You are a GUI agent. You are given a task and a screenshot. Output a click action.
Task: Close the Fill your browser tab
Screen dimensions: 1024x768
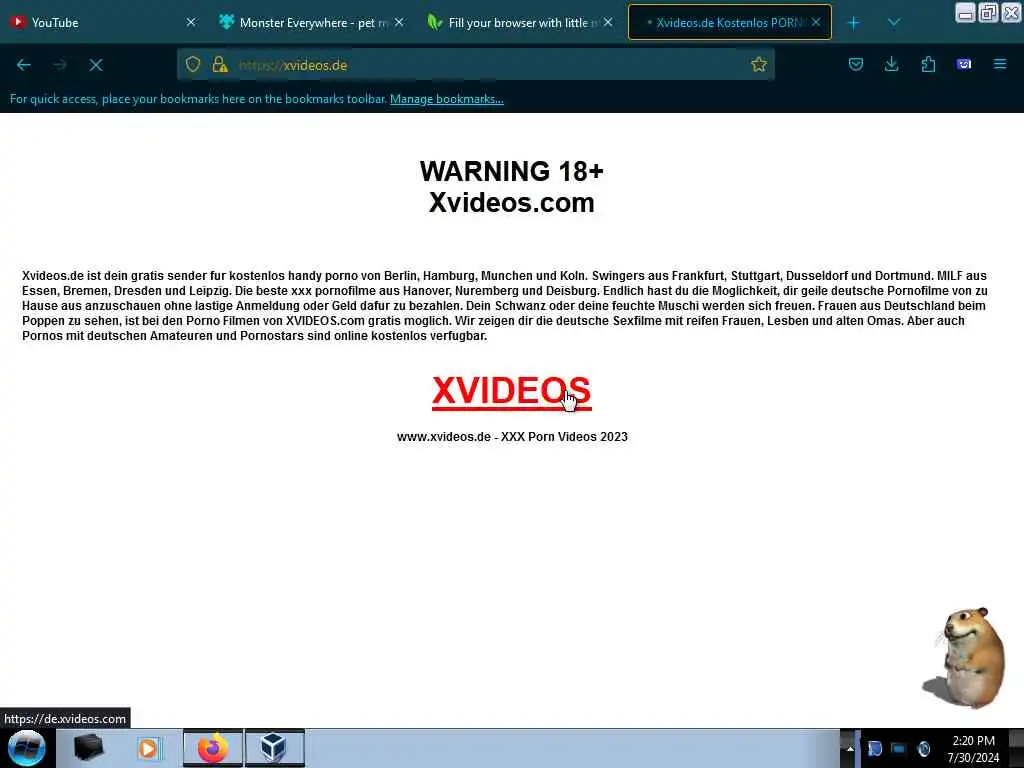pos(608,22)
